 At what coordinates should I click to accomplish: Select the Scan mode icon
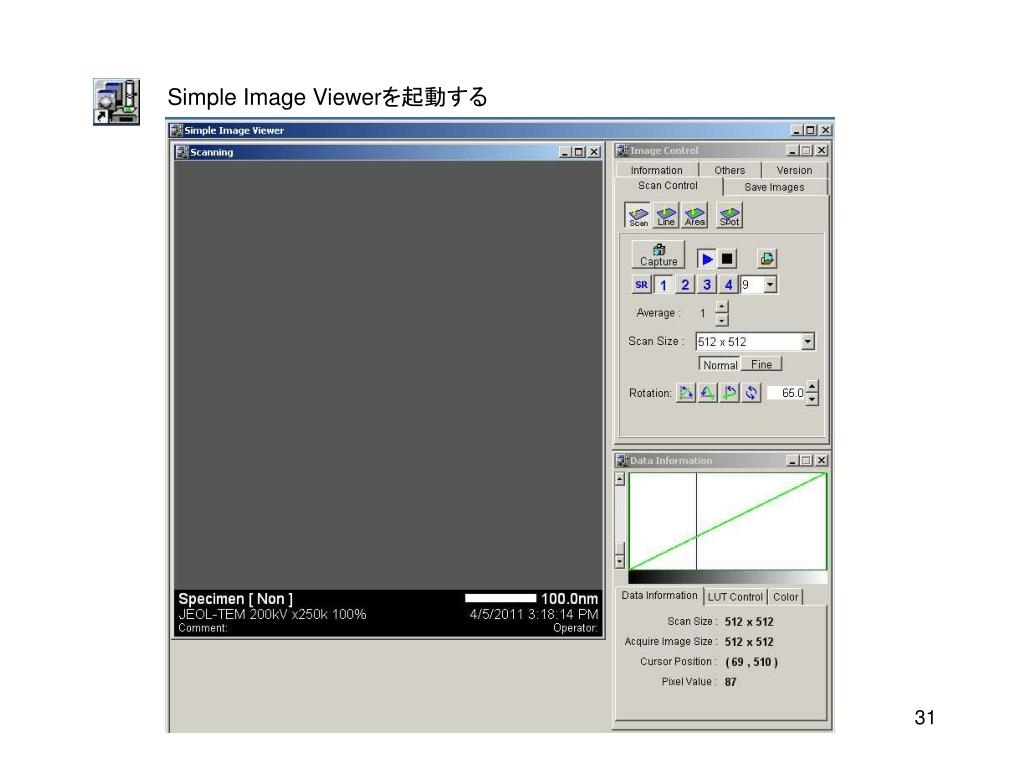tap(637, 216)
